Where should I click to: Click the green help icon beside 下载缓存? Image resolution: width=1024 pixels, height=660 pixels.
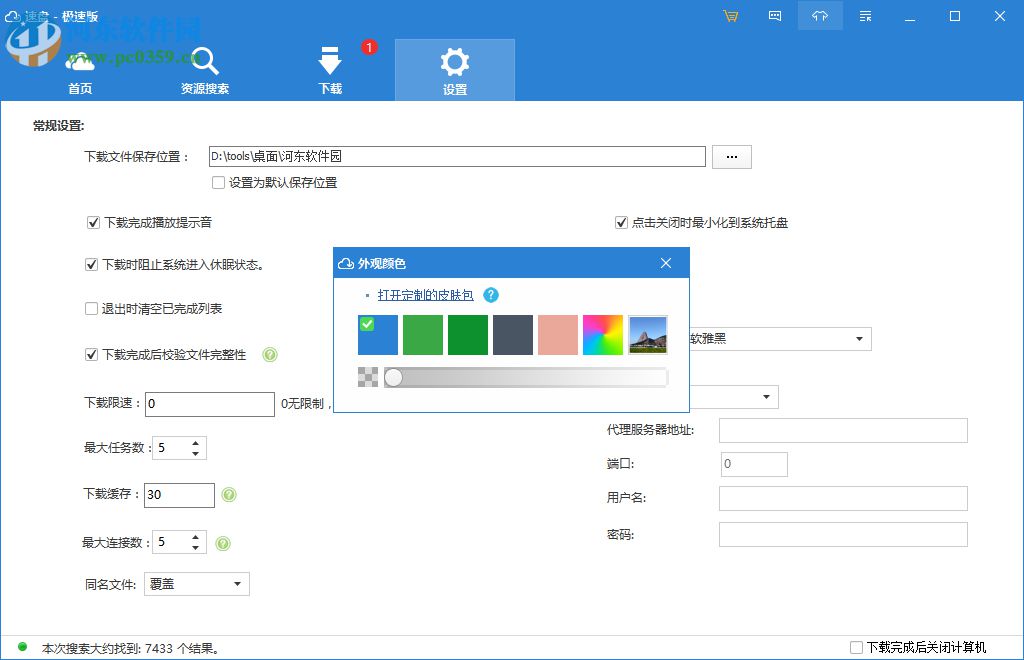[x=230, y=495]
